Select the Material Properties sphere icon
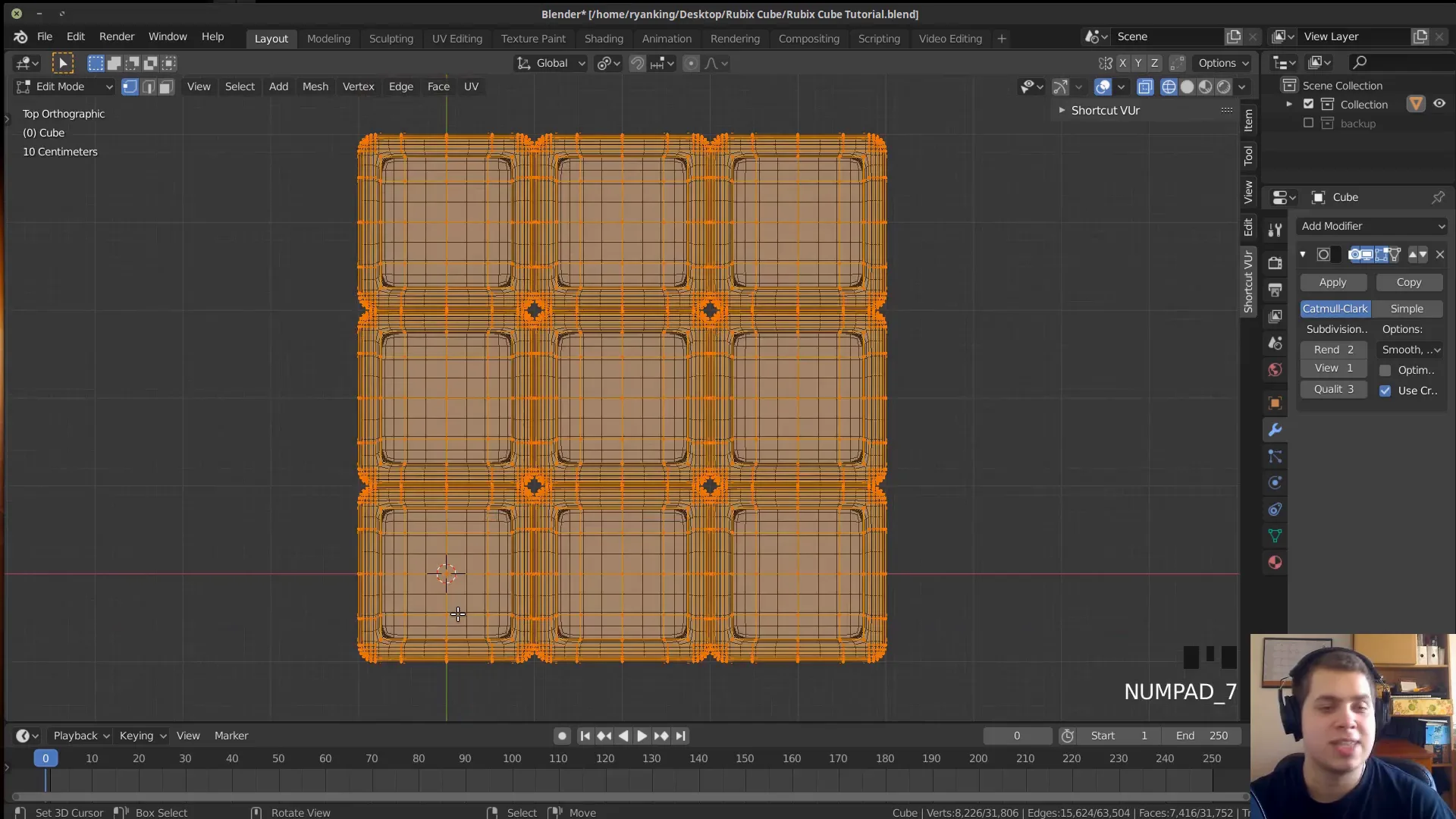The image size is (1456, 819). [x=1275, y=563]
